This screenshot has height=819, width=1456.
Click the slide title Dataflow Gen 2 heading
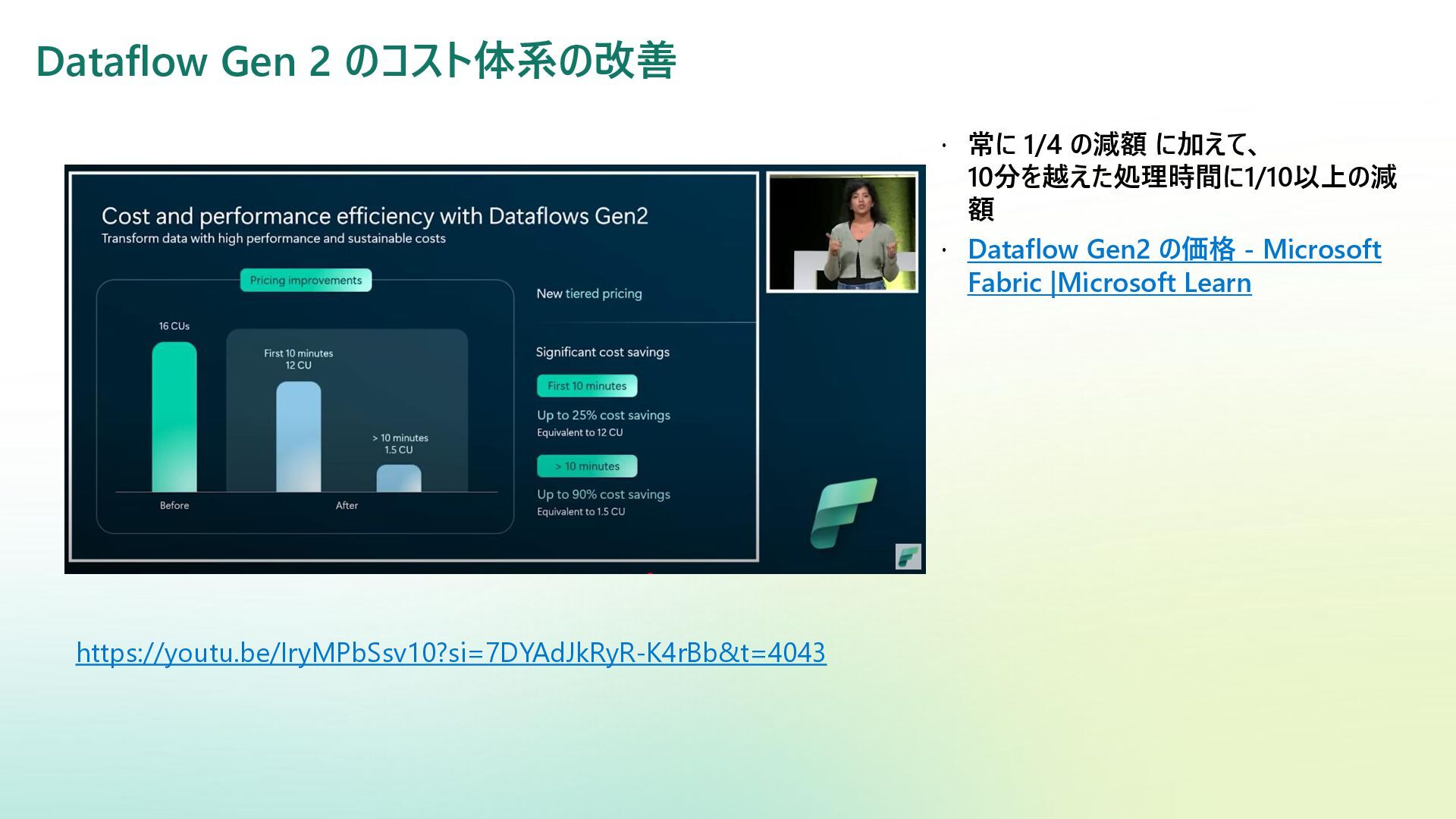(356, 61)
